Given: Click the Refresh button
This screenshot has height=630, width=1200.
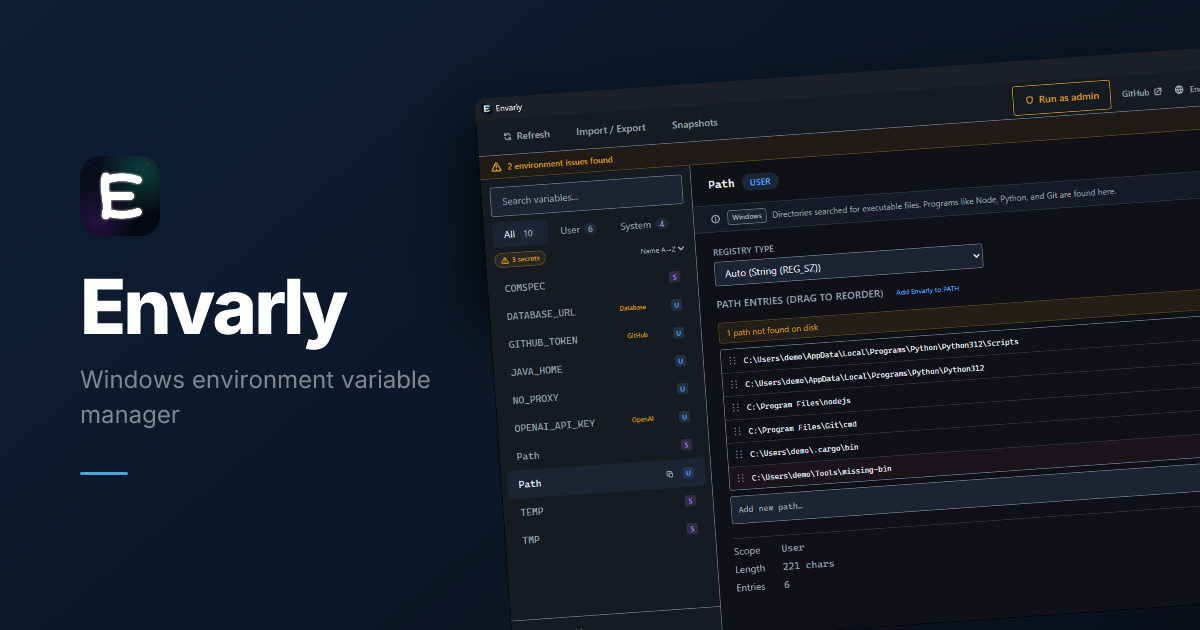Looking at the screenshot, I should [526, 135].
